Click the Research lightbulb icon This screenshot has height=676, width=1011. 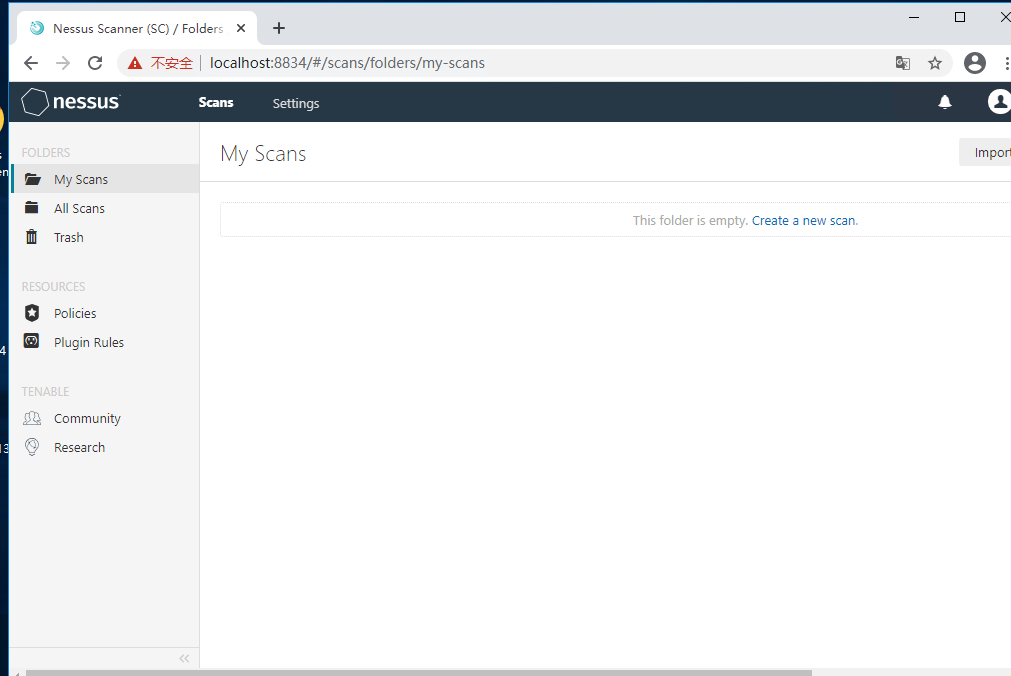tap(32, 447)
